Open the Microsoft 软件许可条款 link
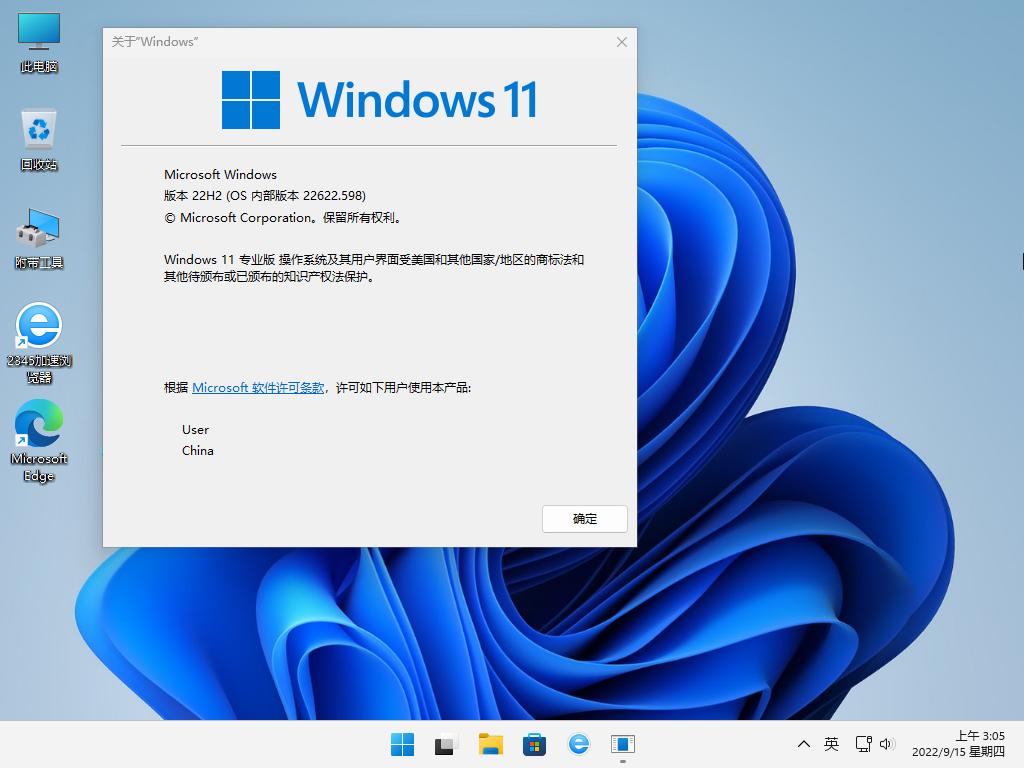The height and width of the screenshot is (768, 1024). click(x=258, y=387)
